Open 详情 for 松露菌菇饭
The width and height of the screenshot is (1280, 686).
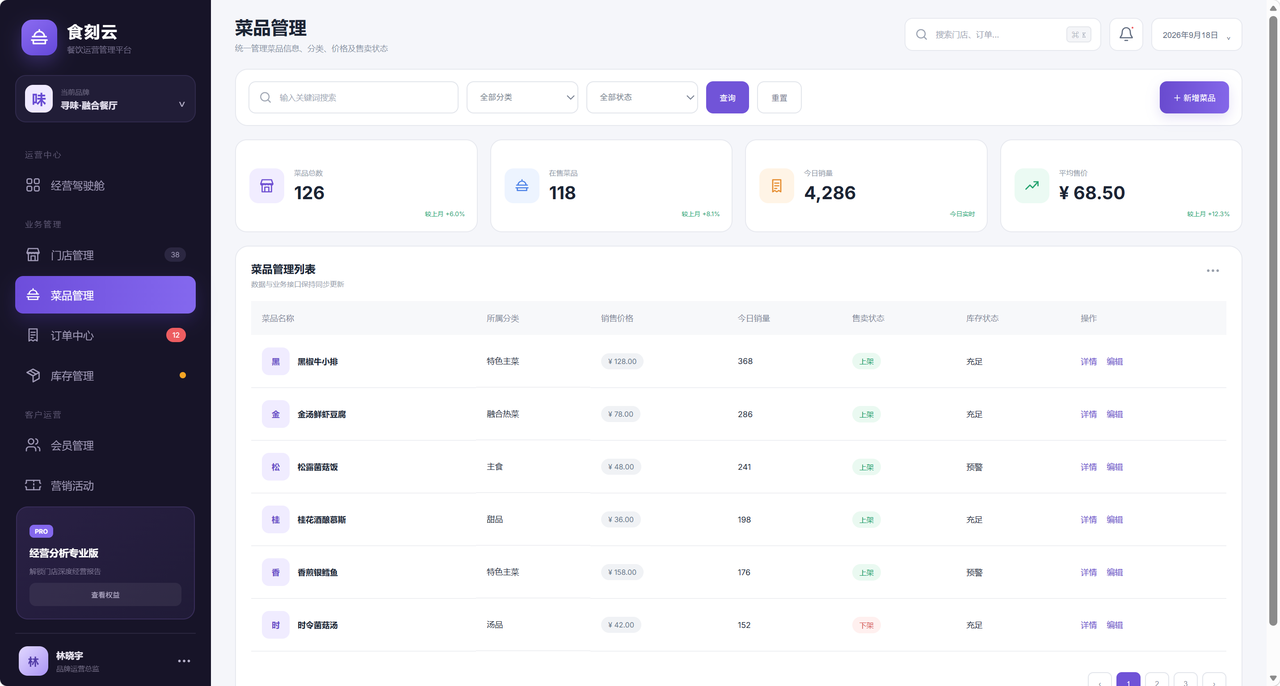(x=1088, y=467)
